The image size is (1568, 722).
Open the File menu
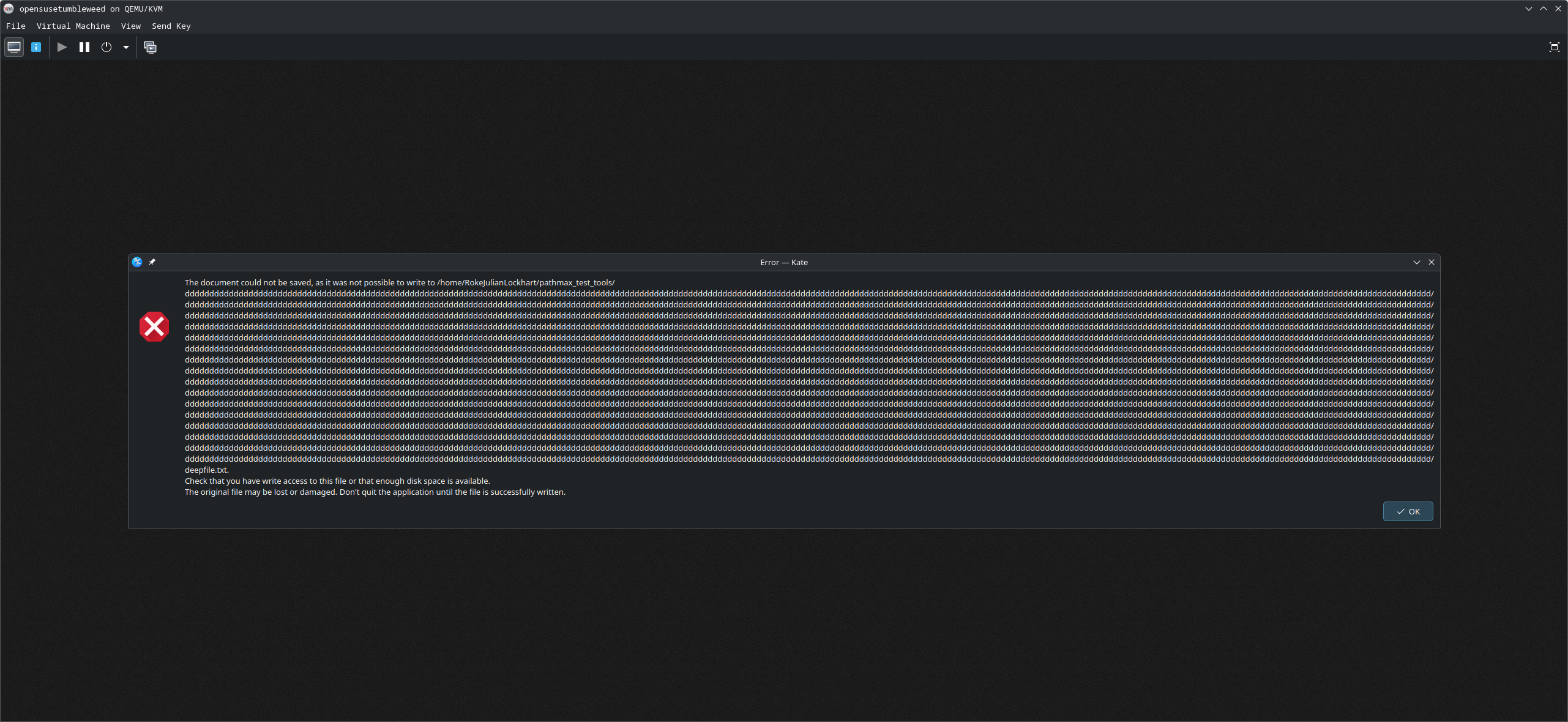[x=16, y=26]
